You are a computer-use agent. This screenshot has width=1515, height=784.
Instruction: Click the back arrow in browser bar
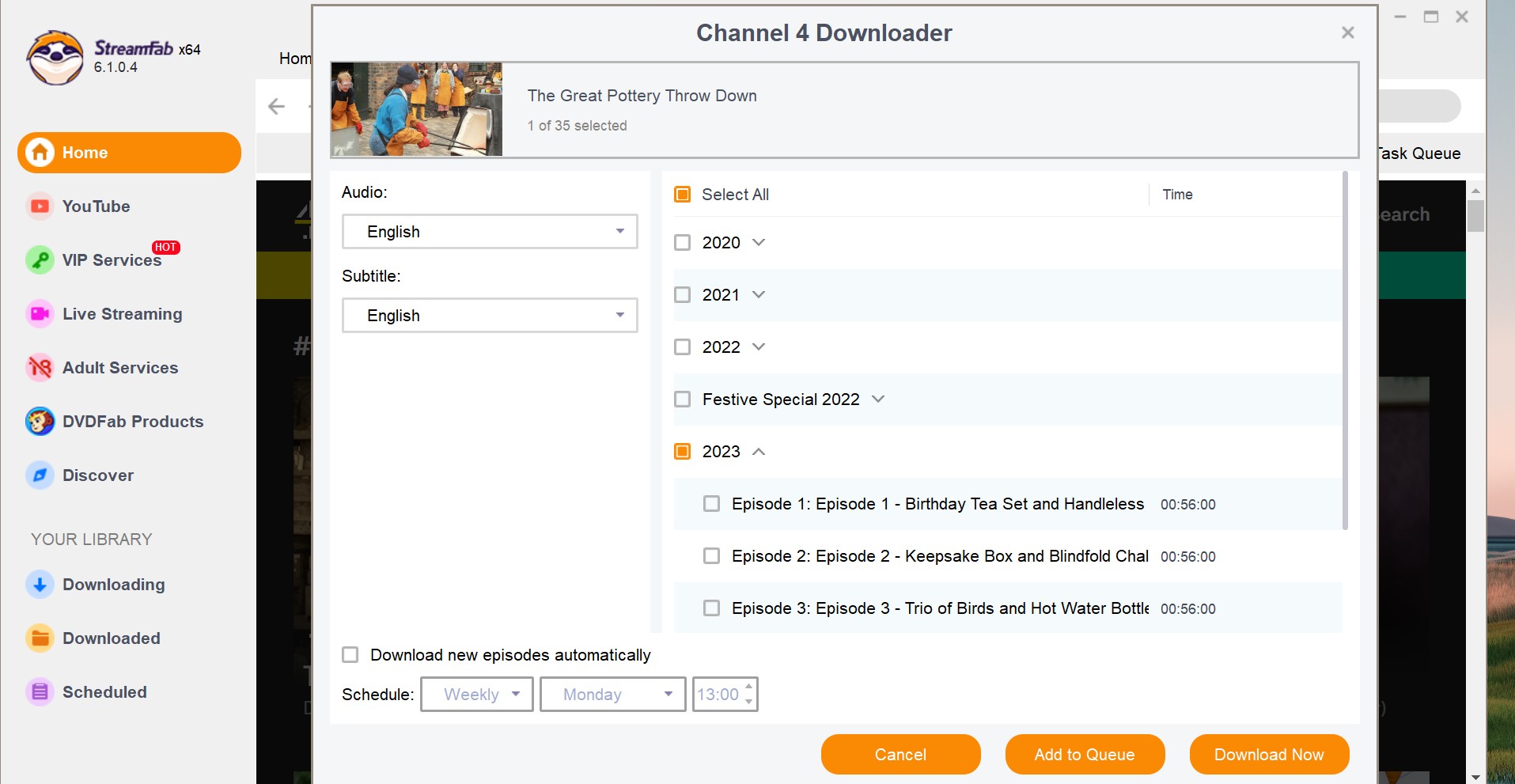click(276, 106)
